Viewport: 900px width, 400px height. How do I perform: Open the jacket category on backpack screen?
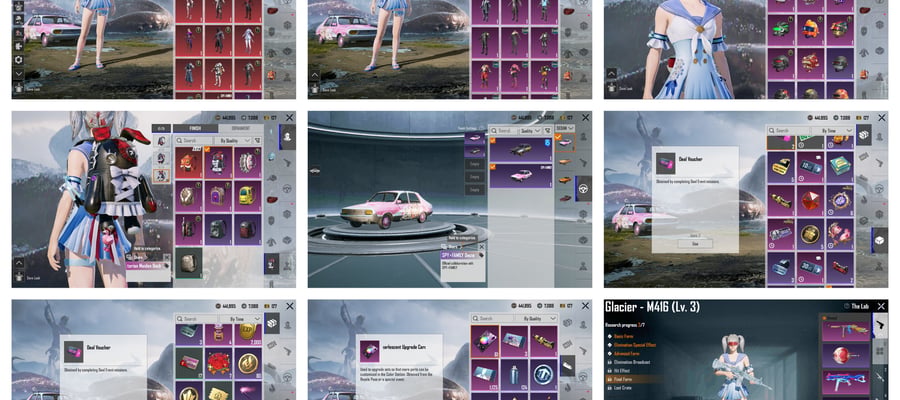[271, 240]
